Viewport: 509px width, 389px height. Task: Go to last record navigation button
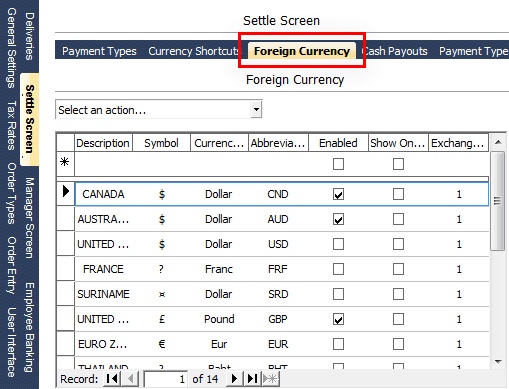253,379
